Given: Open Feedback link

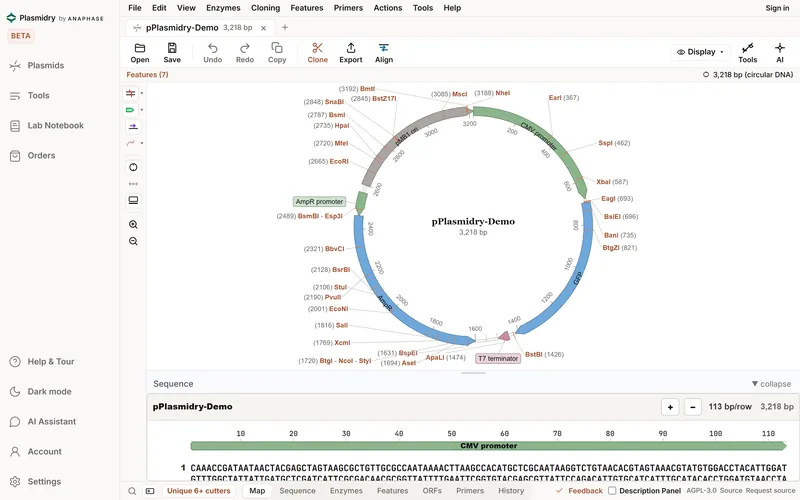Looking at the screenshot, I should pos(580,491).
